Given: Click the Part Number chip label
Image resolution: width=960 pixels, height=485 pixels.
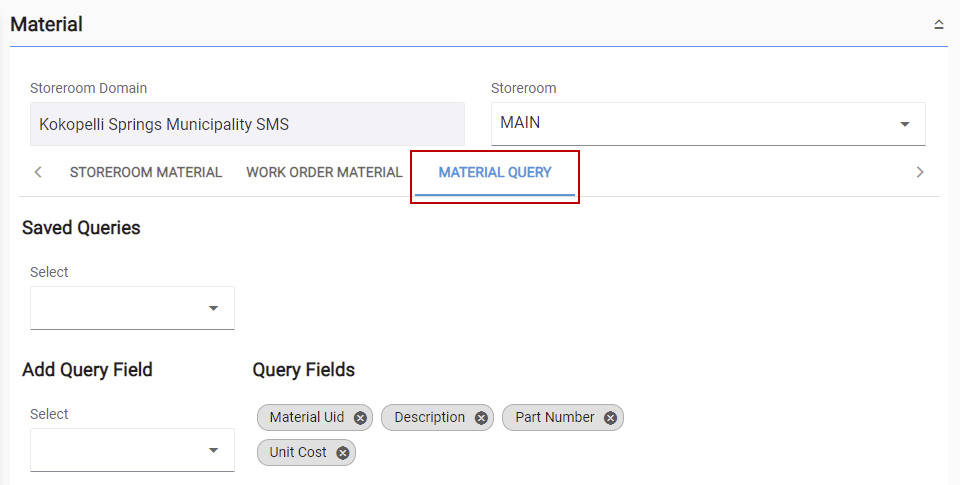Looking at the screenshot, I should coord(555,417).
